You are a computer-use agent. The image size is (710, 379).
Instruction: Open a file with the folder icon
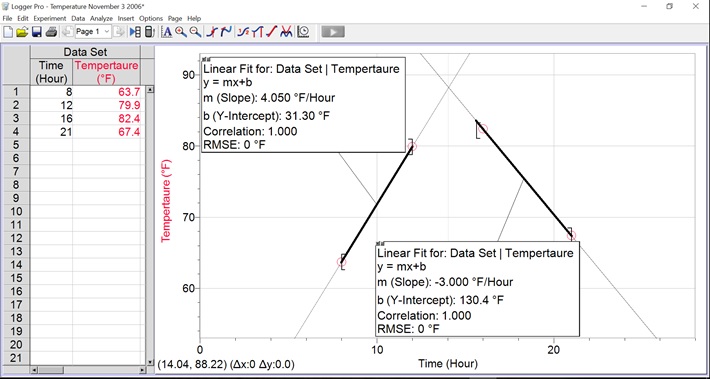point(22,32)
